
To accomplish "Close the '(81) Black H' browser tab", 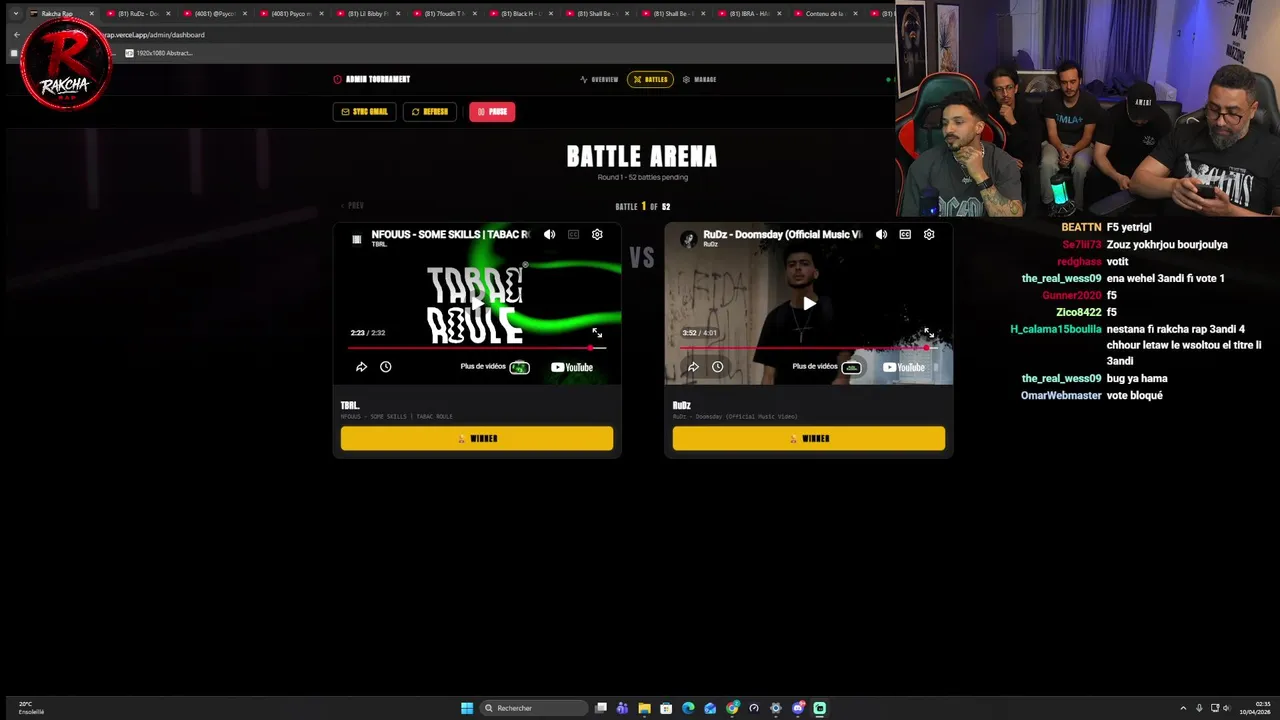I will tap(550, 14).
